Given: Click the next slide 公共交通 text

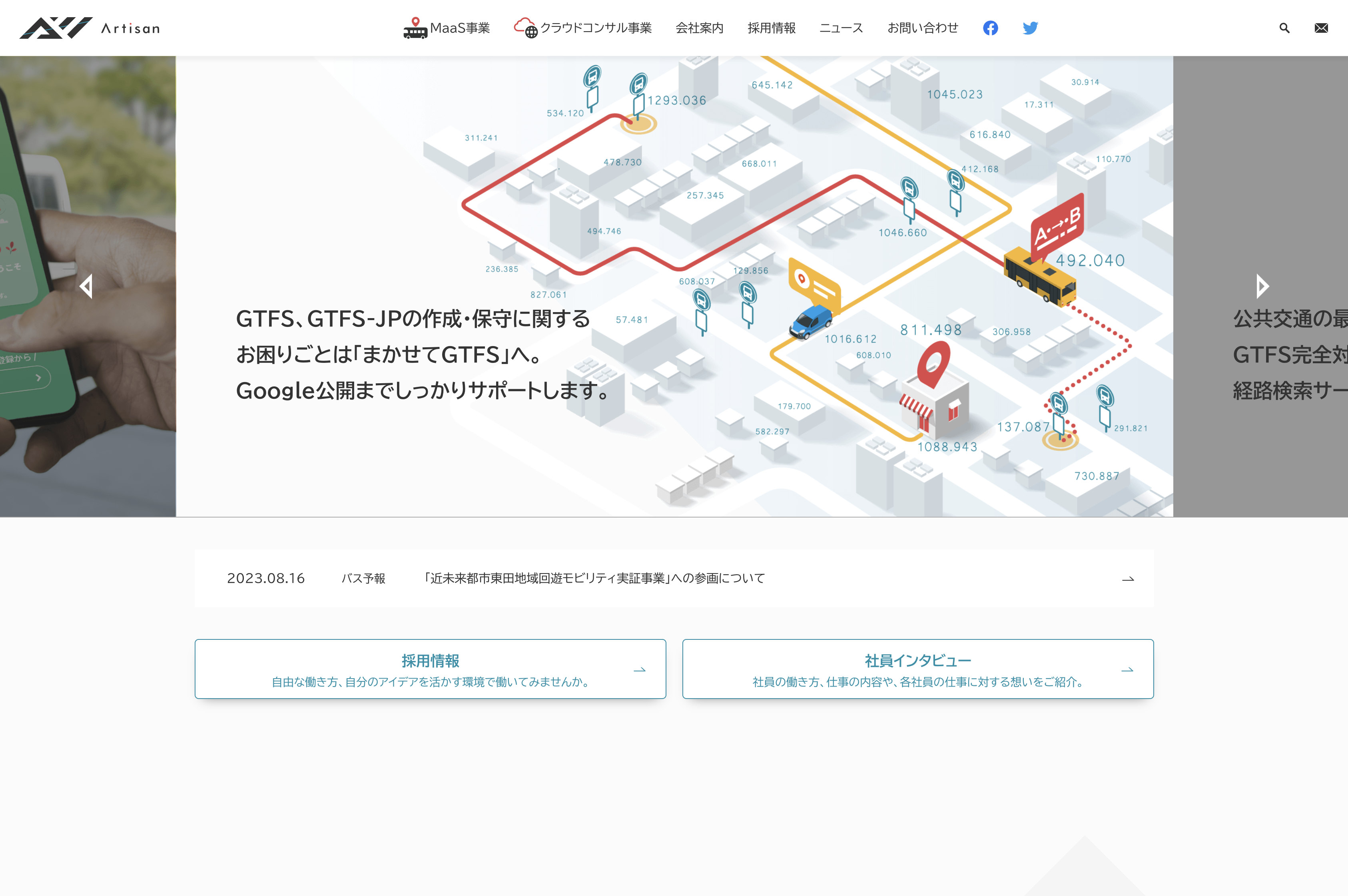Looking at the screenshot, I should [1290, 355].
